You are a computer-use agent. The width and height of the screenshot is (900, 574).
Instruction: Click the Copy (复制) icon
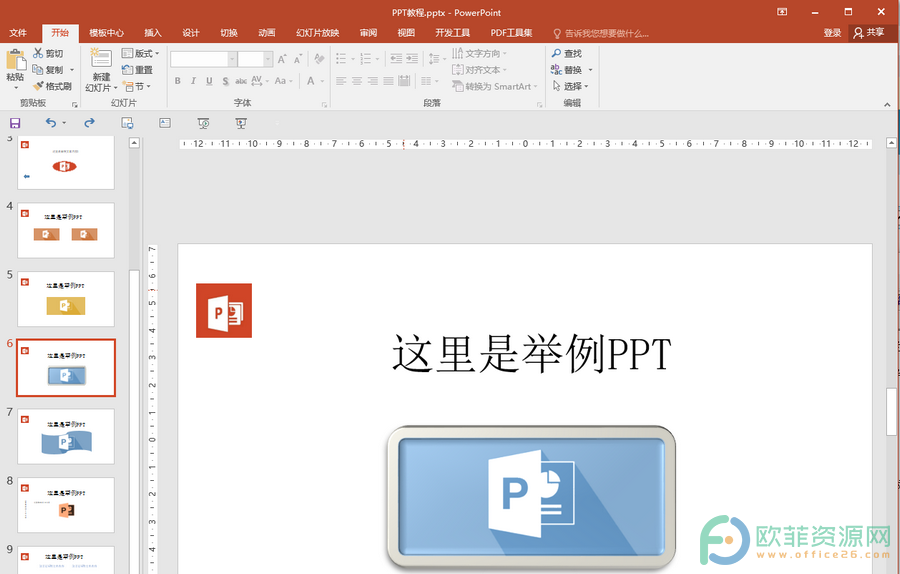38,69
